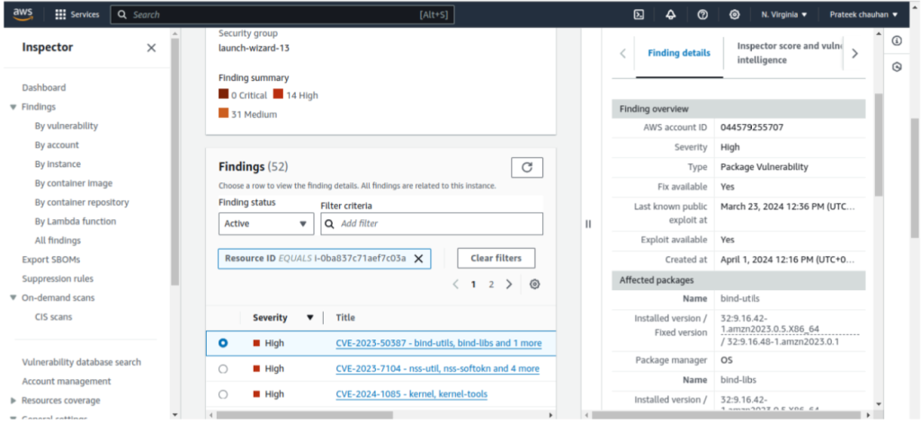Open CVE-2023-50387 bind-utils finding link
This screenshot has height=423, width=921.
[x=439, y=343]
